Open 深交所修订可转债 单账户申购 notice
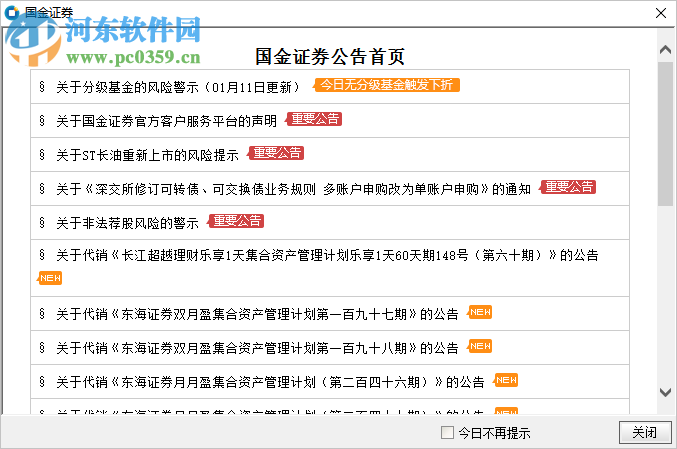The image size is (677, 449). tap(293, 189)
